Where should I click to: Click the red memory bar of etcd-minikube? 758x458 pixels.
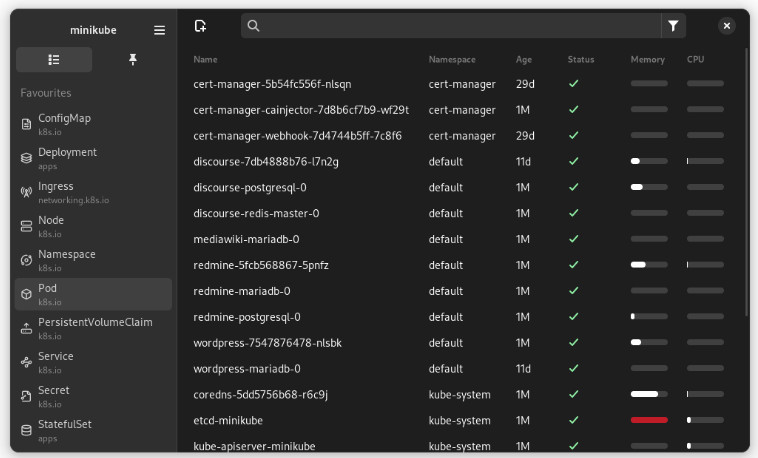(649, 420)
